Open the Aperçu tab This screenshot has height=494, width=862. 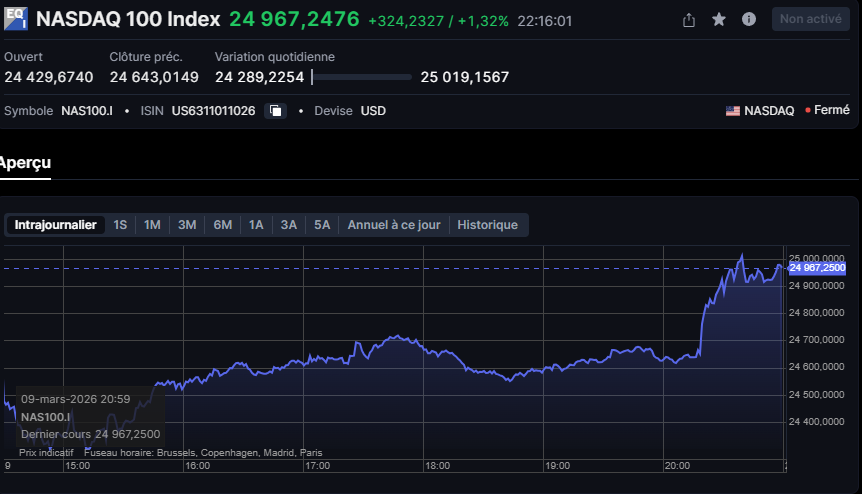25,163
